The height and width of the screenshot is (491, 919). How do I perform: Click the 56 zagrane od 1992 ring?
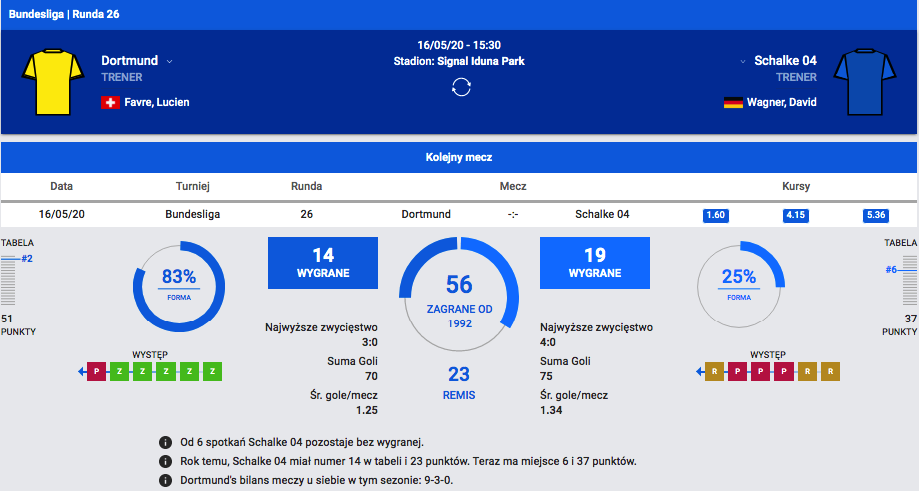click(459, 294)
